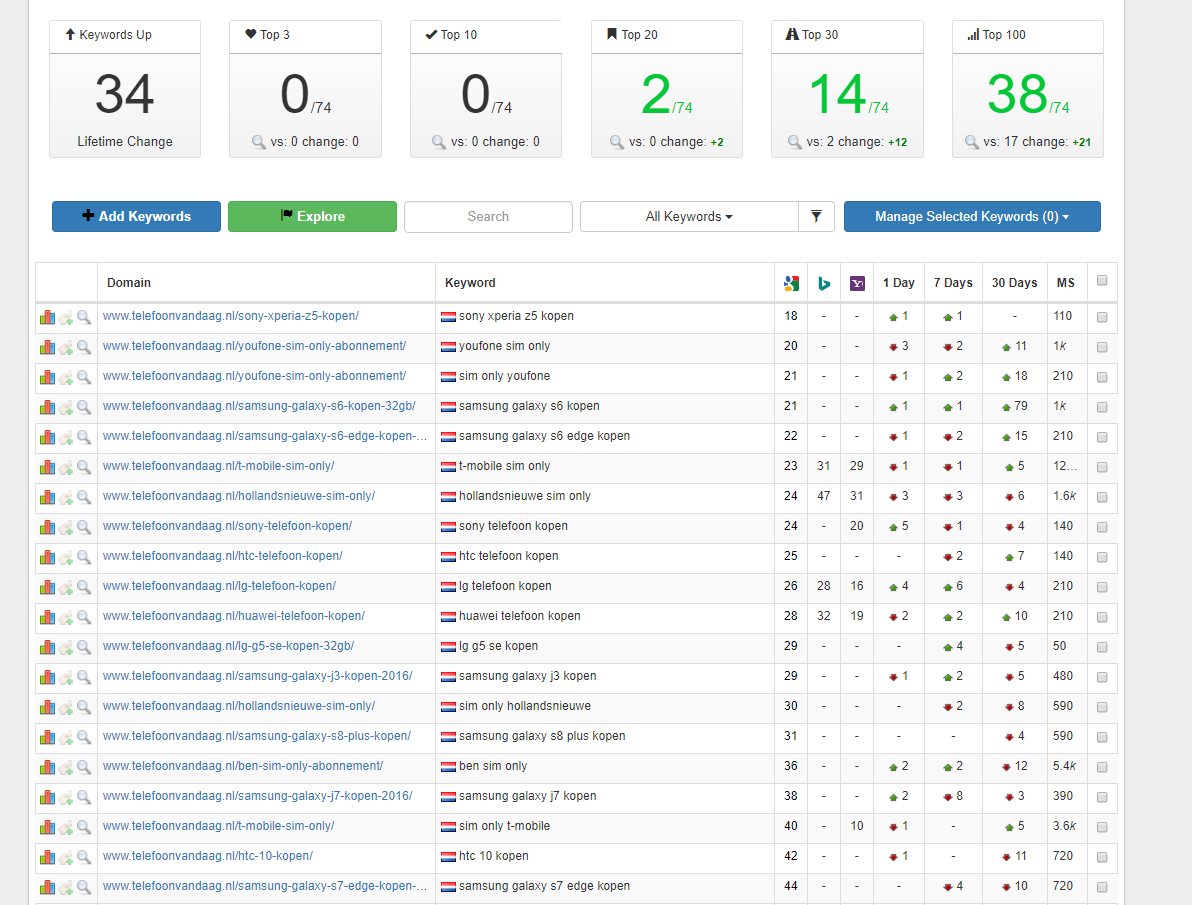Open the chart icon for lg telefoon kopen
The height and width of the screenshot is (905, 1192).
pos(47,587)
